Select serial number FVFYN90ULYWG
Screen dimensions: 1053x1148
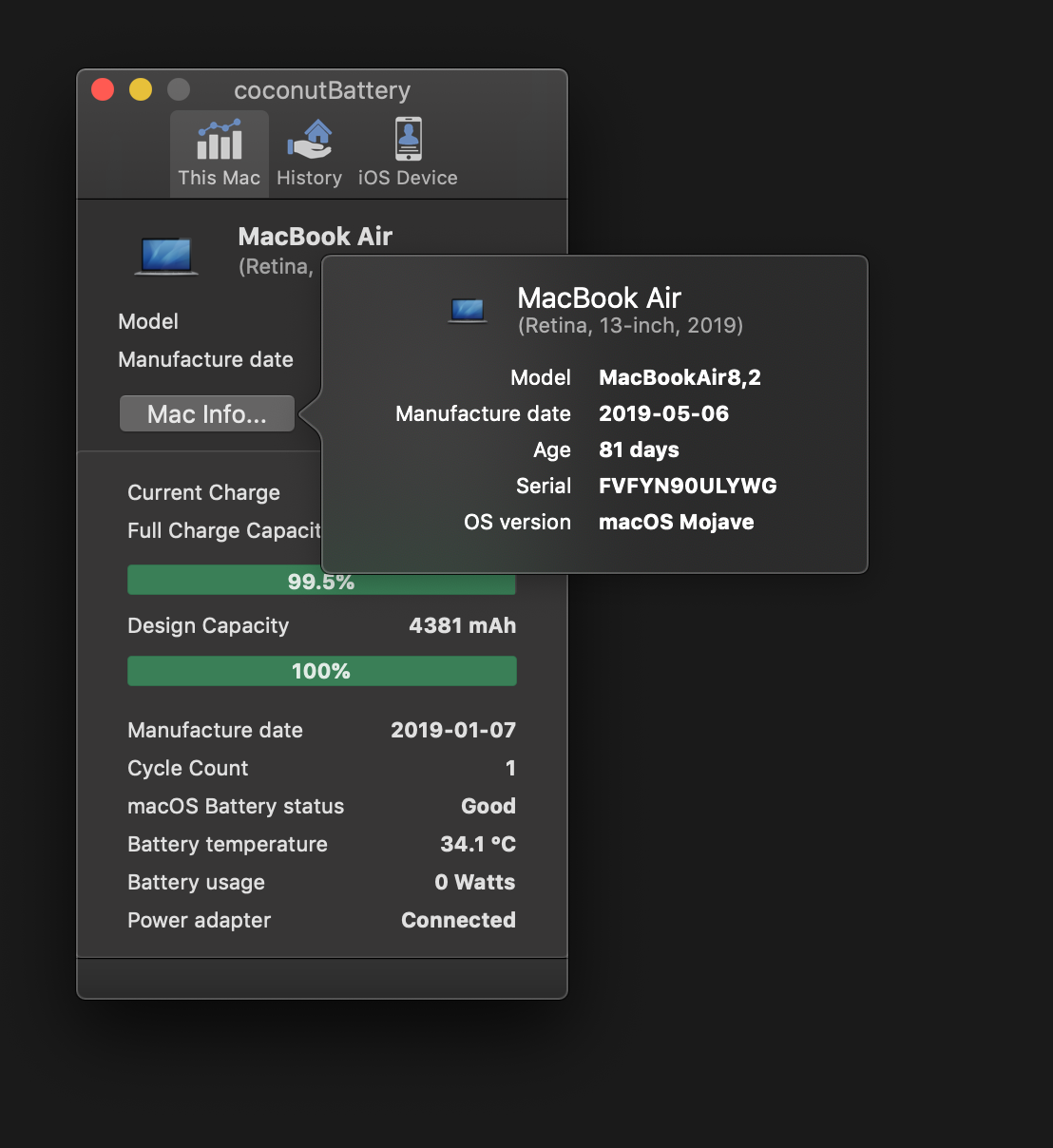[687, 486]
